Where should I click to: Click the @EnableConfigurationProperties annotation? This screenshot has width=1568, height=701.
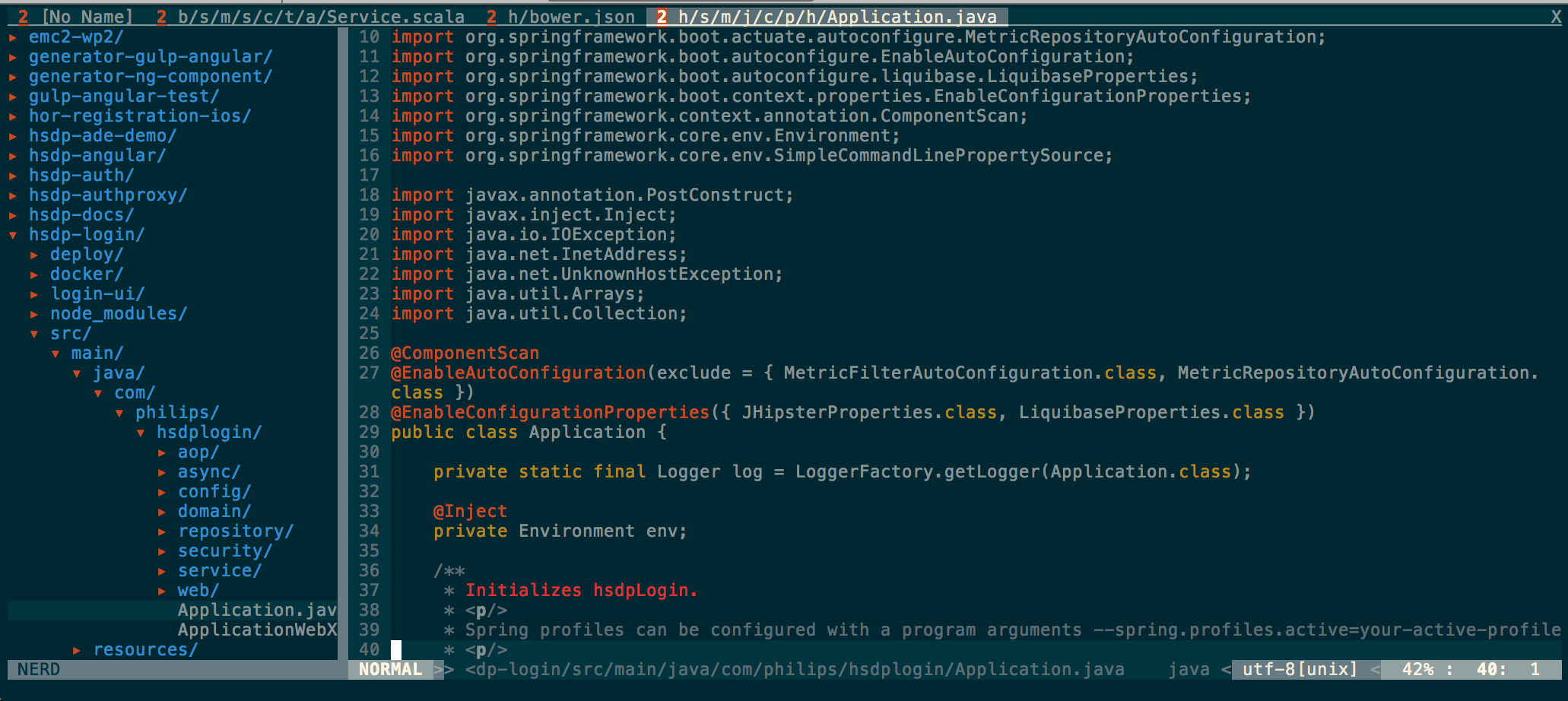pos(550,413)
